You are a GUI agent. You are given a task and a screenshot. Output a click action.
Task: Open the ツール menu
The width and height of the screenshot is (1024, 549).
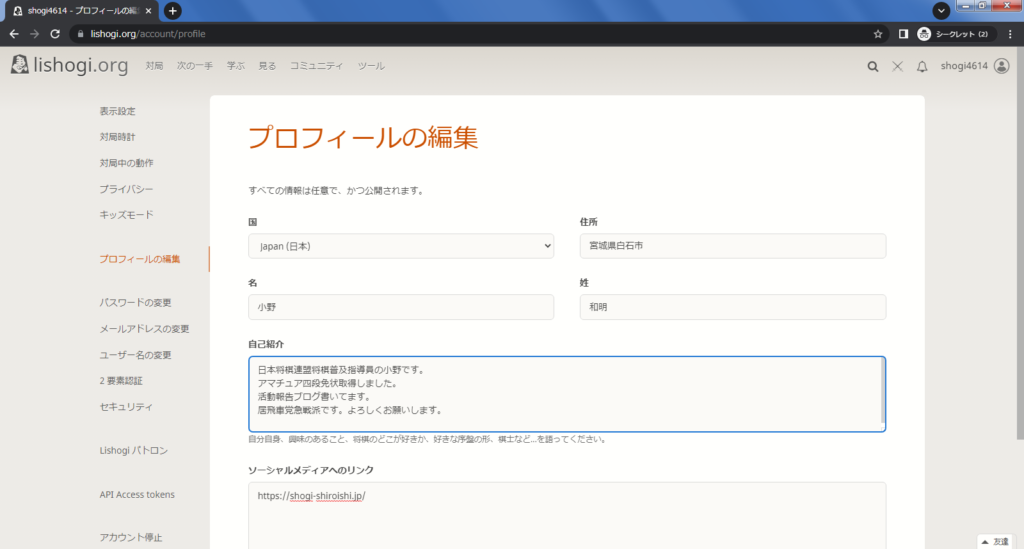click(x=371, y=66)
